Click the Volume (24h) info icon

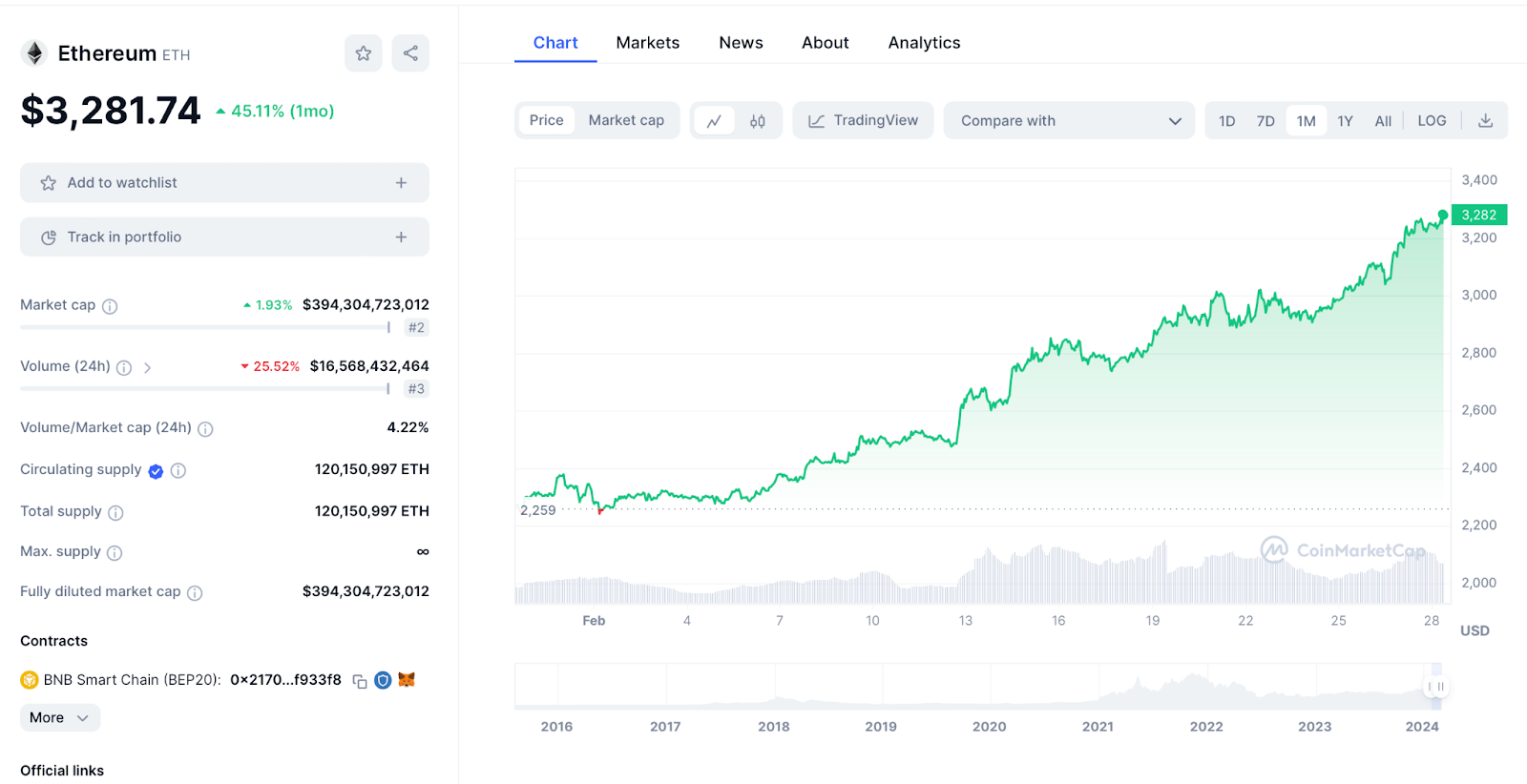coord(124,367)
